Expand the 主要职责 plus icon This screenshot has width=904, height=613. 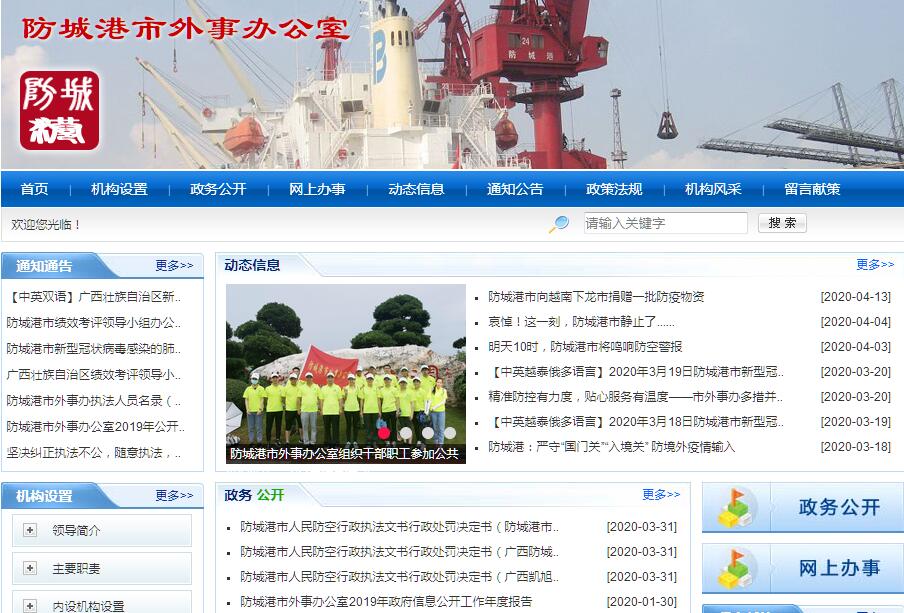pyautogui.click(x=30, y=568)
